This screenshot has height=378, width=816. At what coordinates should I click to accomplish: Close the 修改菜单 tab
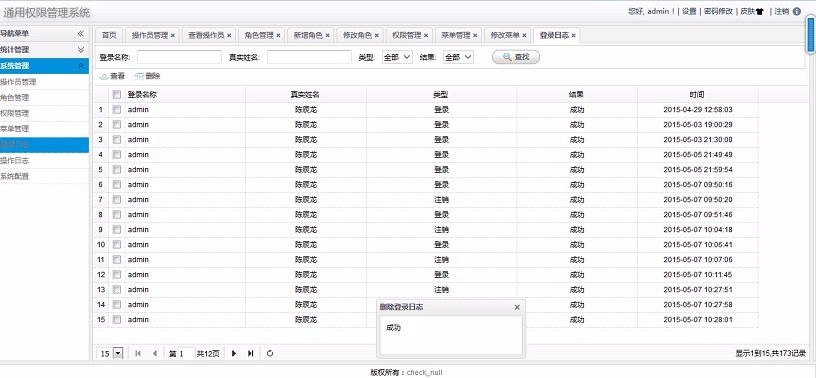pyautogui.click(x=525, y=35)
